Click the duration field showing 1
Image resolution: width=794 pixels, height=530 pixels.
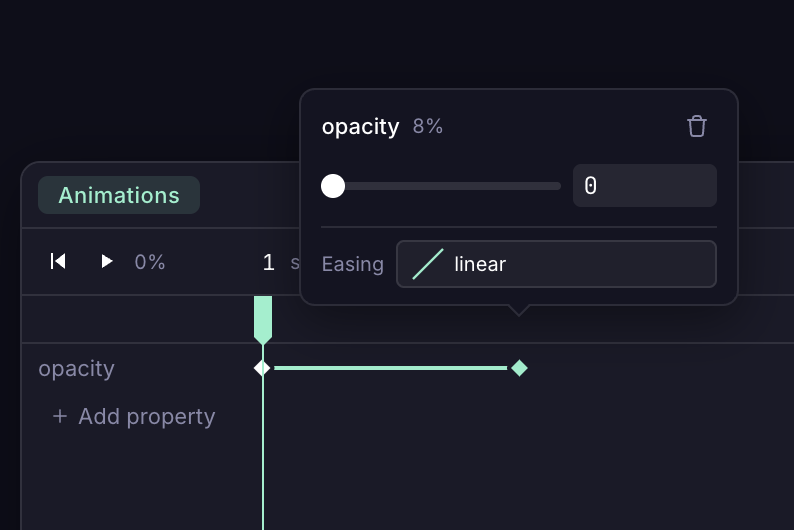pos(268,262)
